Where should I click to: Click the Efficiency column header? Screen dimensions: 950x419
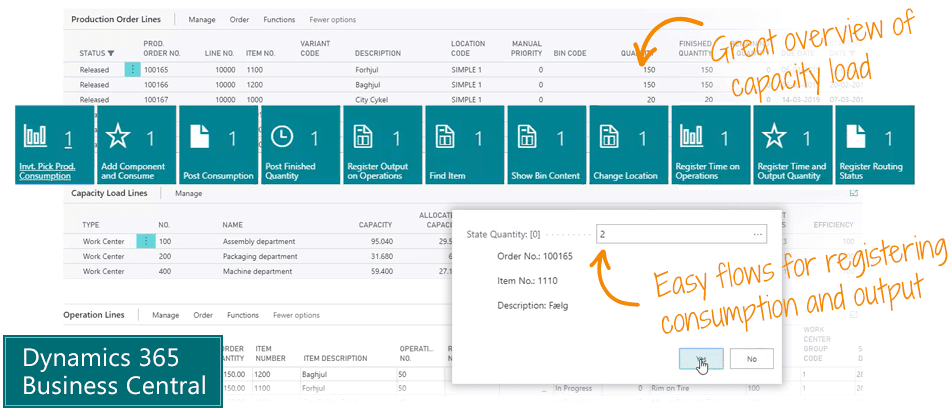[834, 225]
